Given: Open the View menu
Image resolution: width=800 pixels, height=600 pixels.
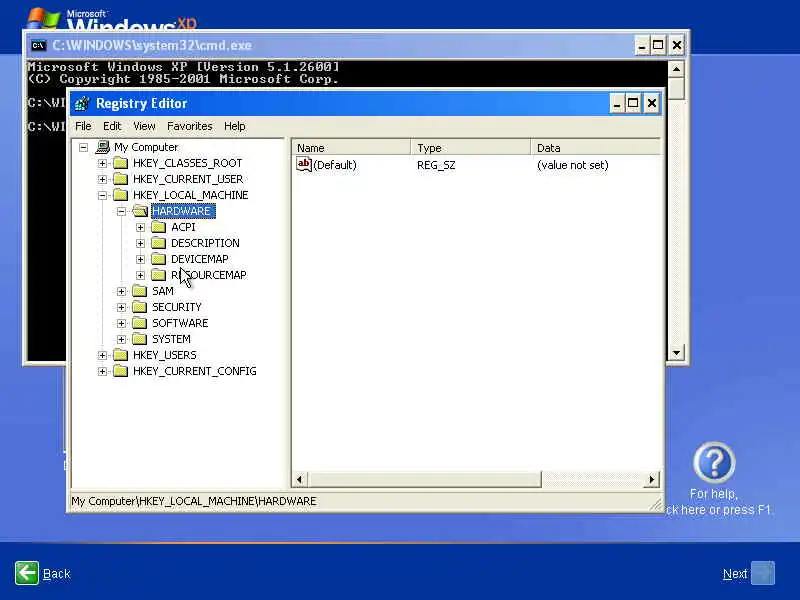Looking at the screenshot, I should point(144,126).
